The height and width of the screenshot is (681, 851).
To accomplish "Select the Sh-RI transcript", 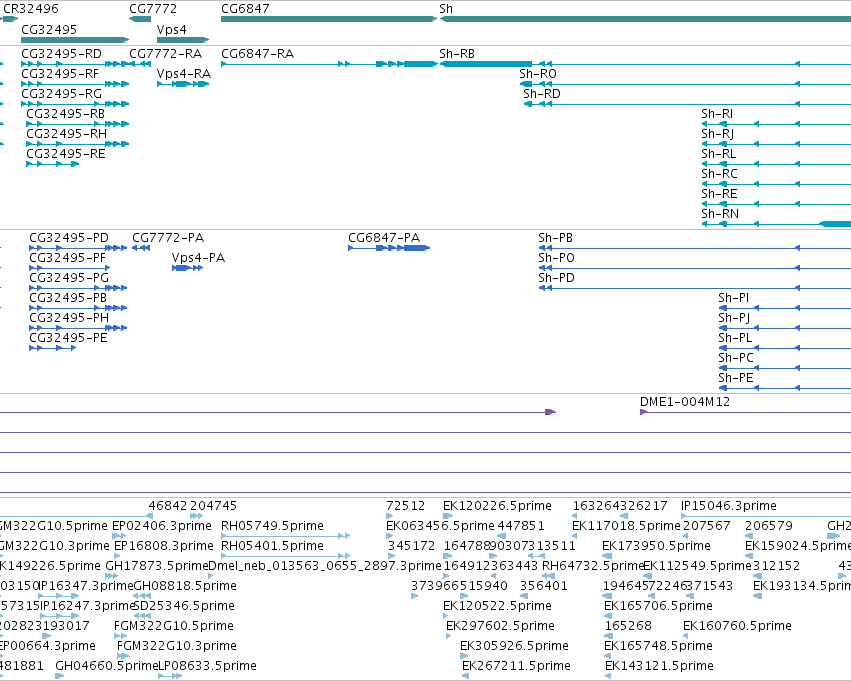I will coord(717,113).
